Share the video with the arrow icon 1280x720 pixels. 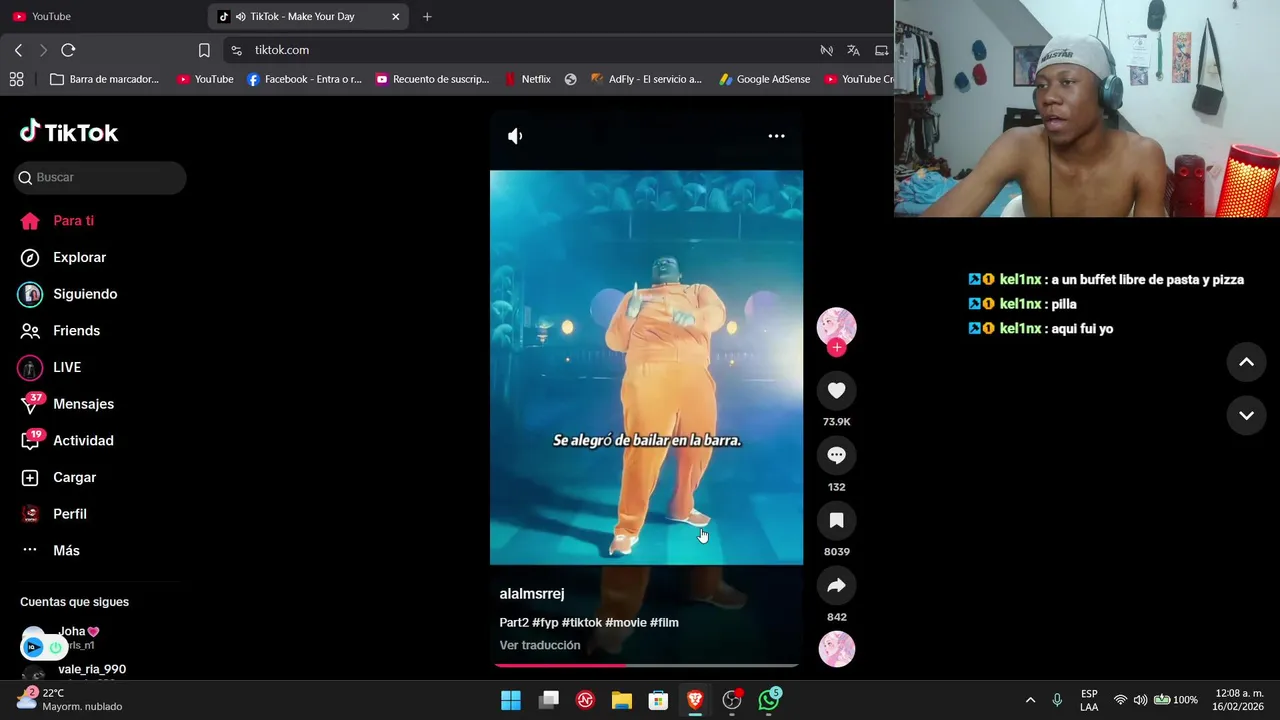(x=837, y=586)
